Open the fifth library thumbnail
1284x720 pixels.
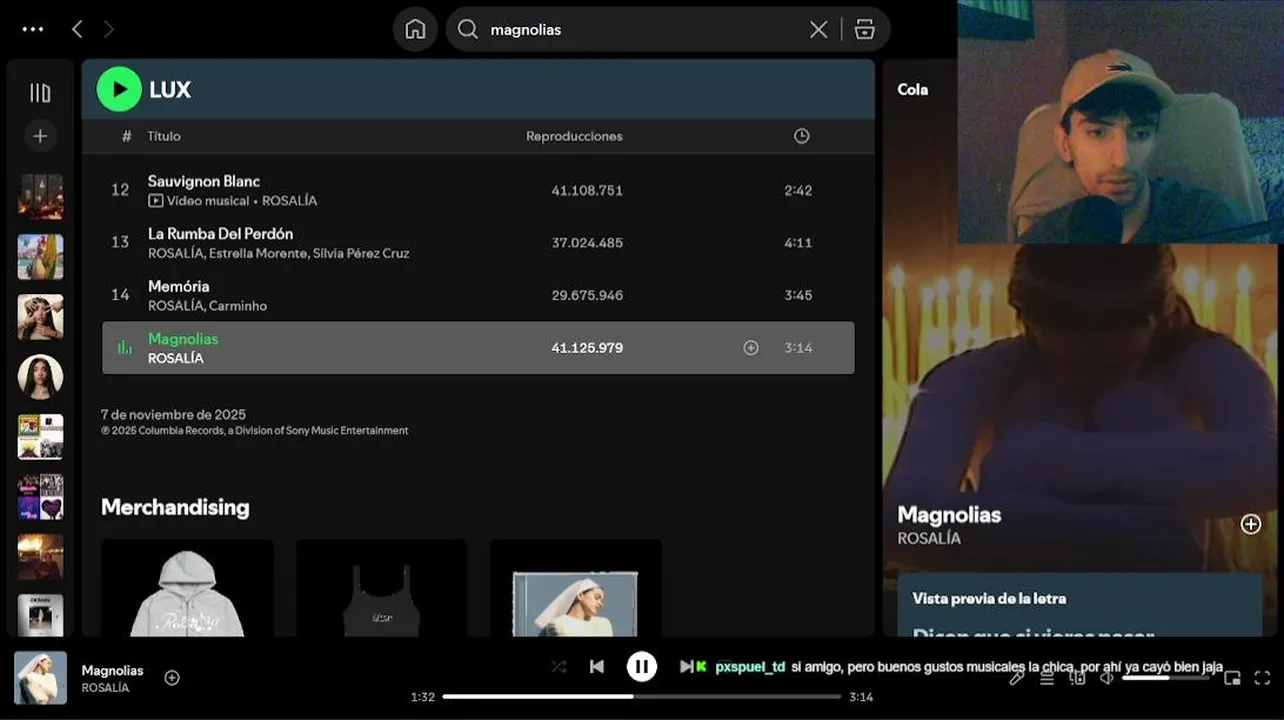click(x=40, y=436)
